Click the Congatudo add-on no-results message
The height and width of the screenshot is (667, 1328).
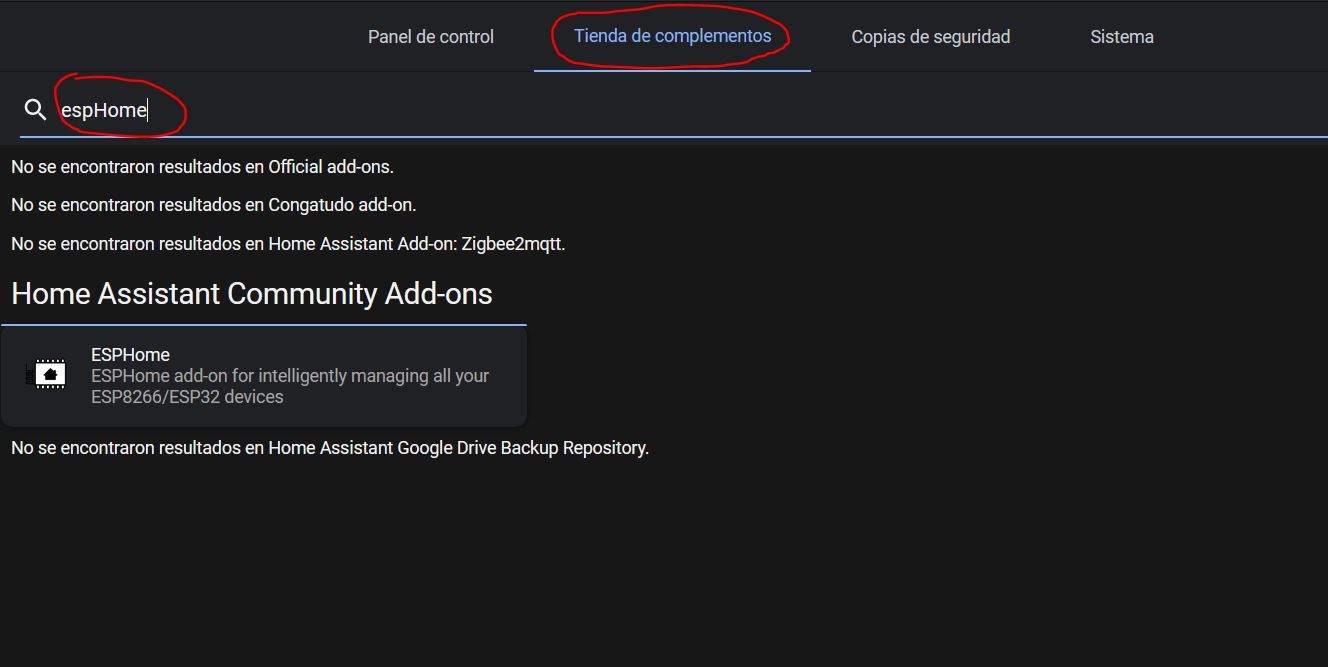(213, 205)
